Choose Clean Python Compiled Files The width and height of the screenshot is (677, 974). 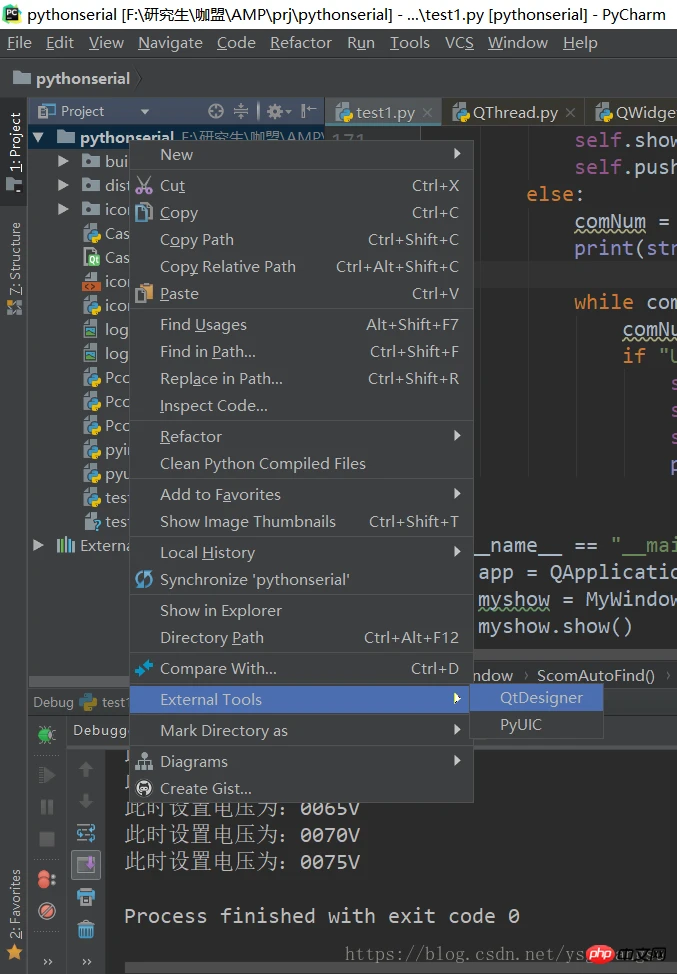301,463
